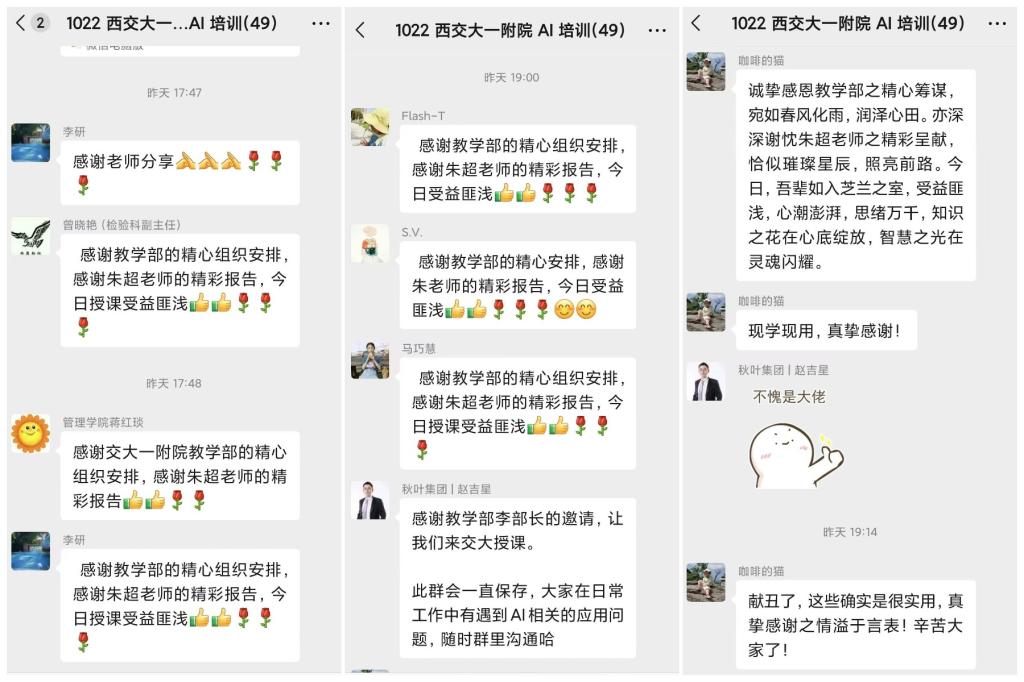Screen dimensions: 1024x682
Task: Open 曾晓艳 eagle profile avatar
Action: [31, 235]
